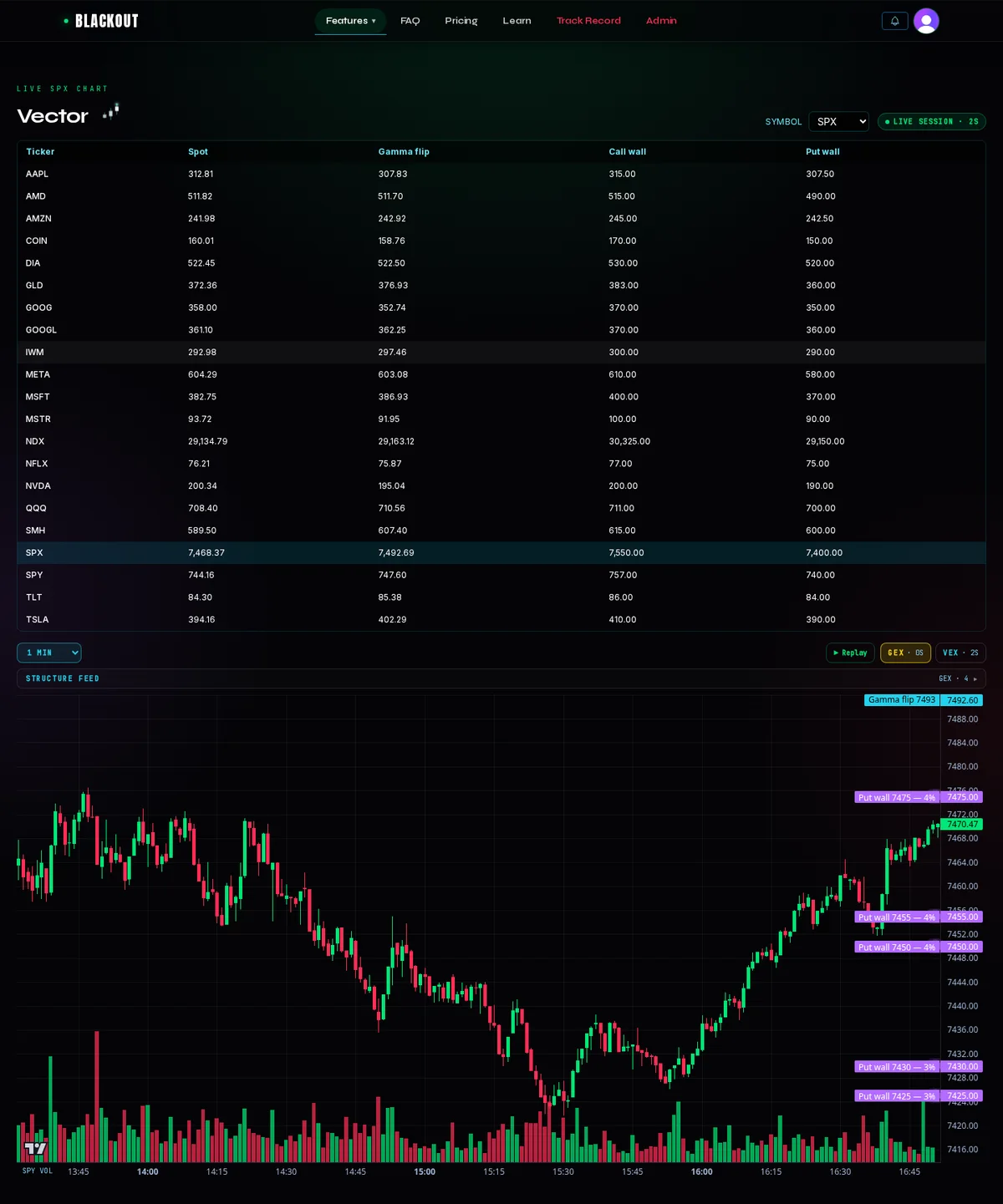Screen dimensions: 1003x1204
Task: Select the Put wall 7455 — 4% marker
Action: tap(897, 917)
